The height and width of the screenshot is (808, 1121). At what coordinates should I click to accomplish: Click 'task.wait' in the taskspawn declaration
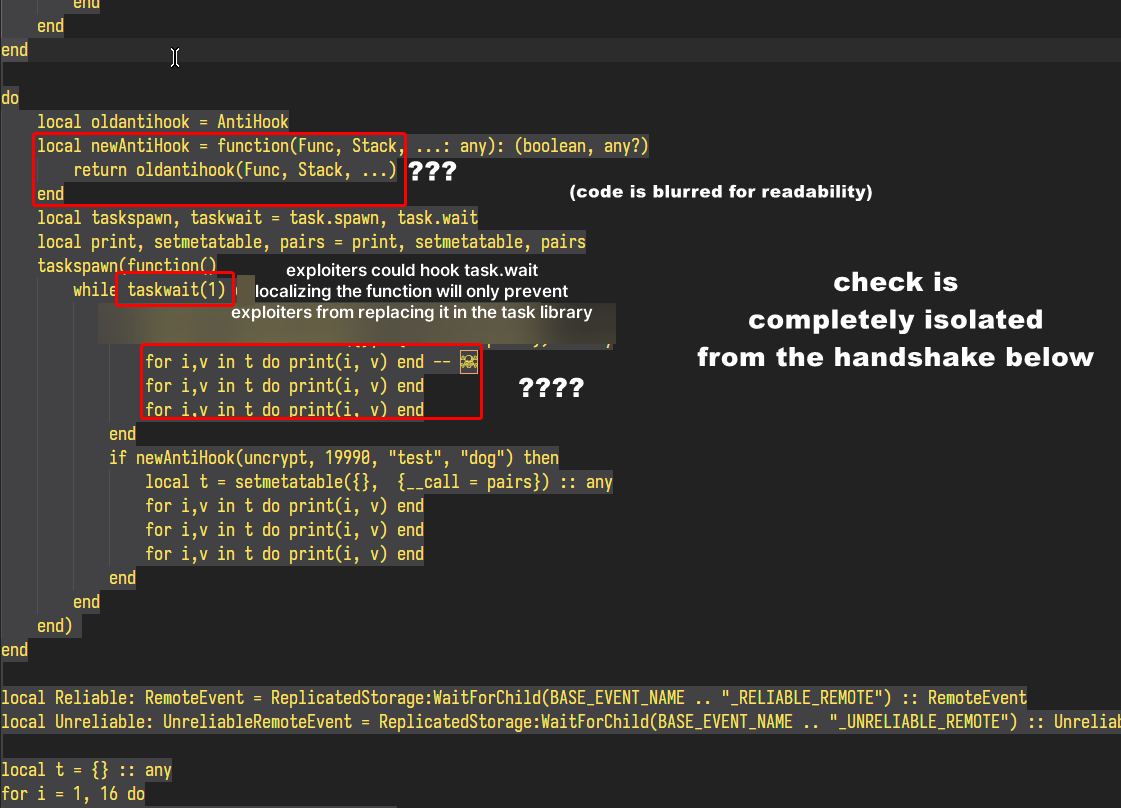(438, 217)
